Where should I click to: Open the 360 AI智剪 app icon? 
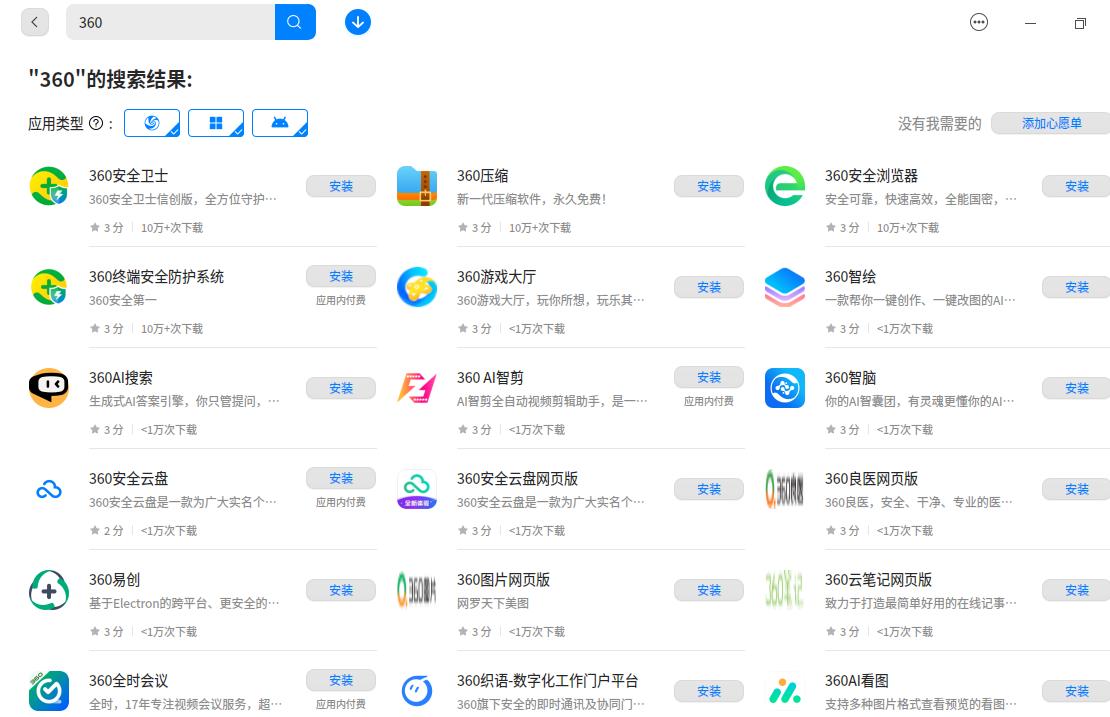click(x=417, y=388)
